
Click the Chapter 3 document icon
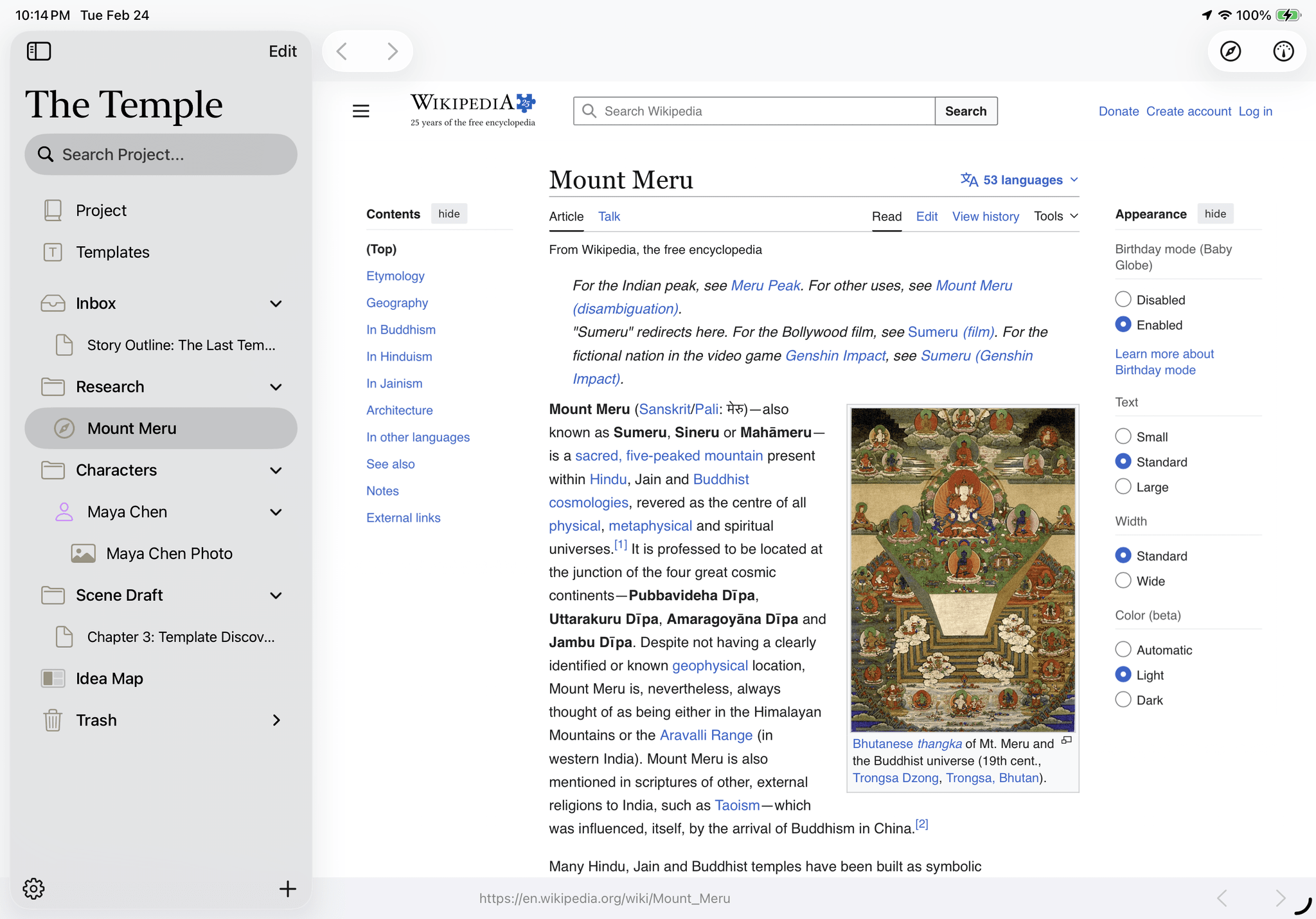pos(64,637)
